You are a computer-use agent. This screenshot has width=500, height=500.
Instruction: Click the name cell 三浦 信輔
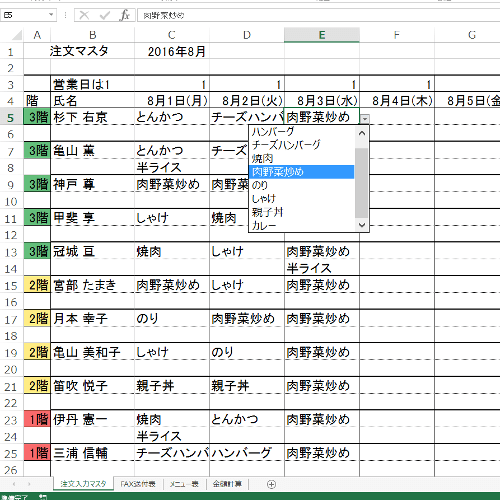93,453
